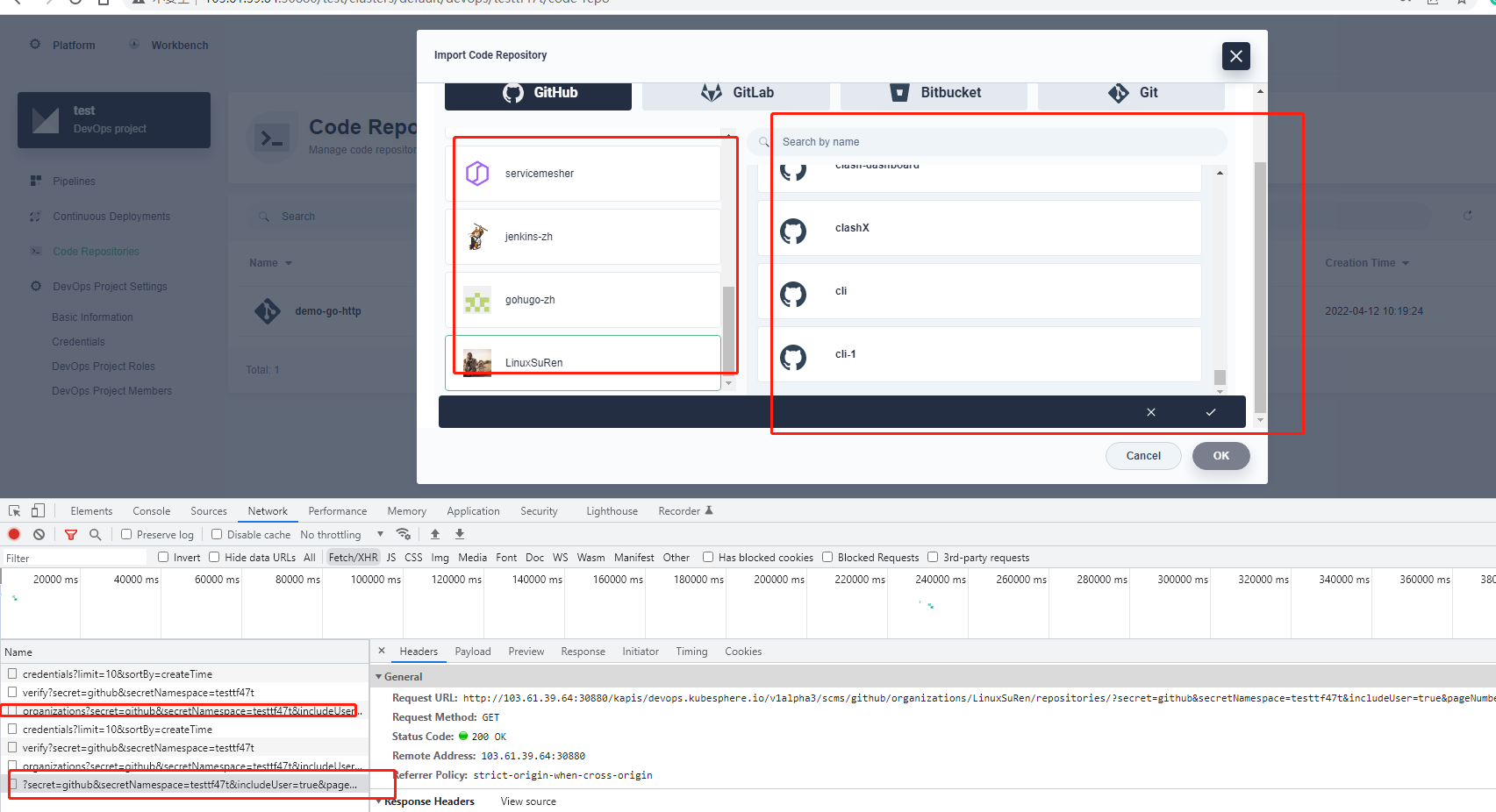Image resolution: width=1496 pixels, height=812 pixels.
Task: Enable the Invert filter checkbox
Action: 163,557
